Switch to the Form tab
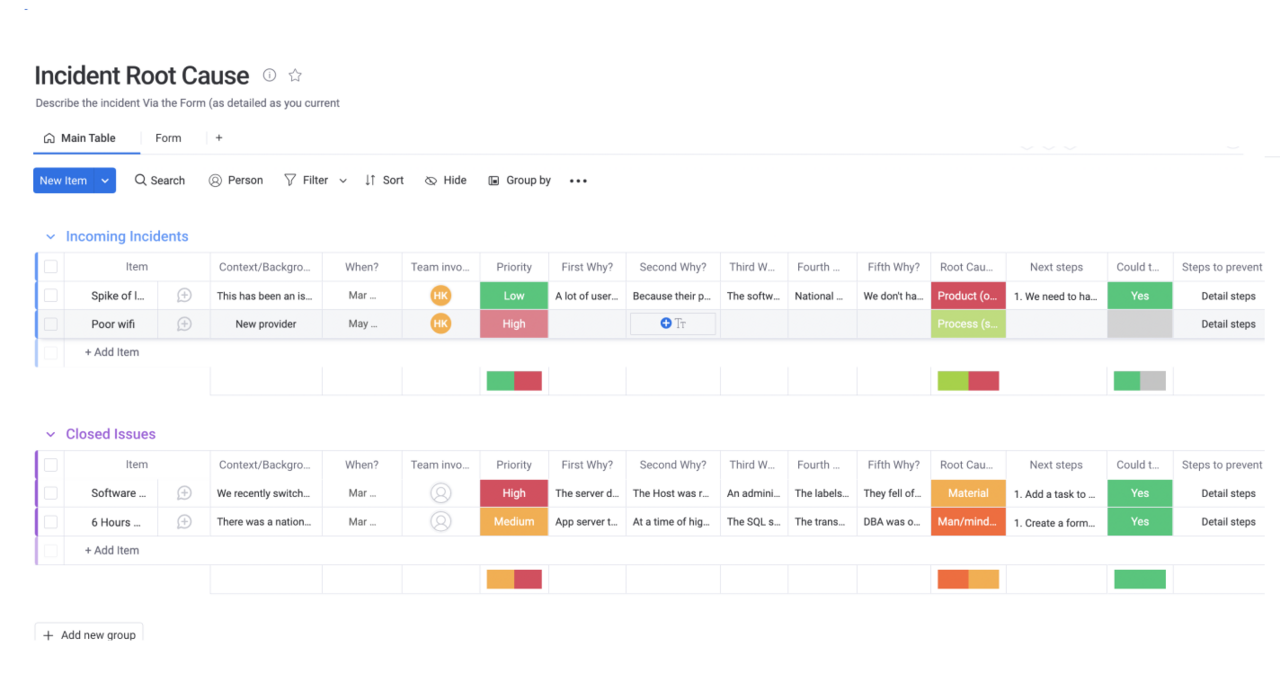This screenshot has width=1280, height=700. (168, 138)
